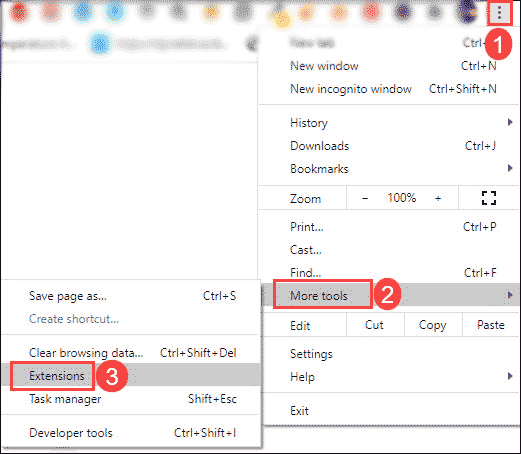Click the Ctrl+J shortcut label
The image size is (521, 454).
[x=480, y=146]
